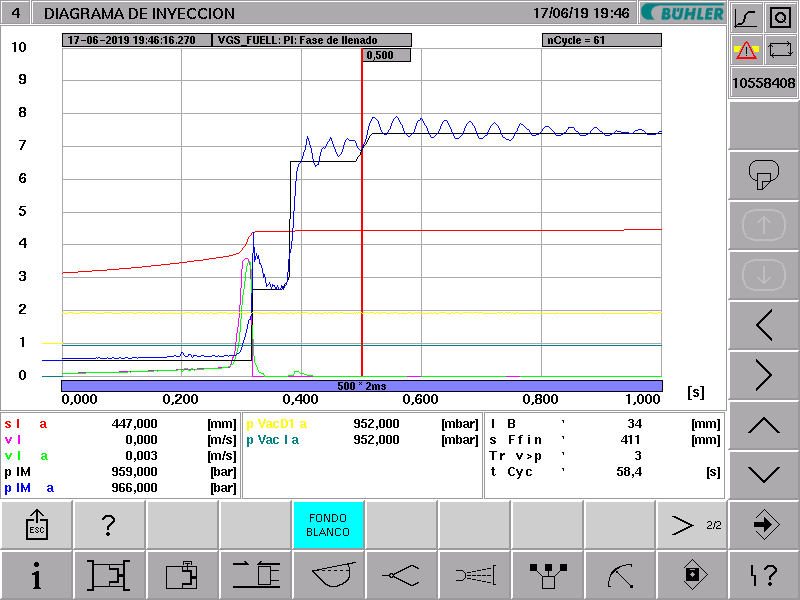
Task: Click the 't Cyc' value 58,4
Action: pyautogui.click(x=629, y=472)
